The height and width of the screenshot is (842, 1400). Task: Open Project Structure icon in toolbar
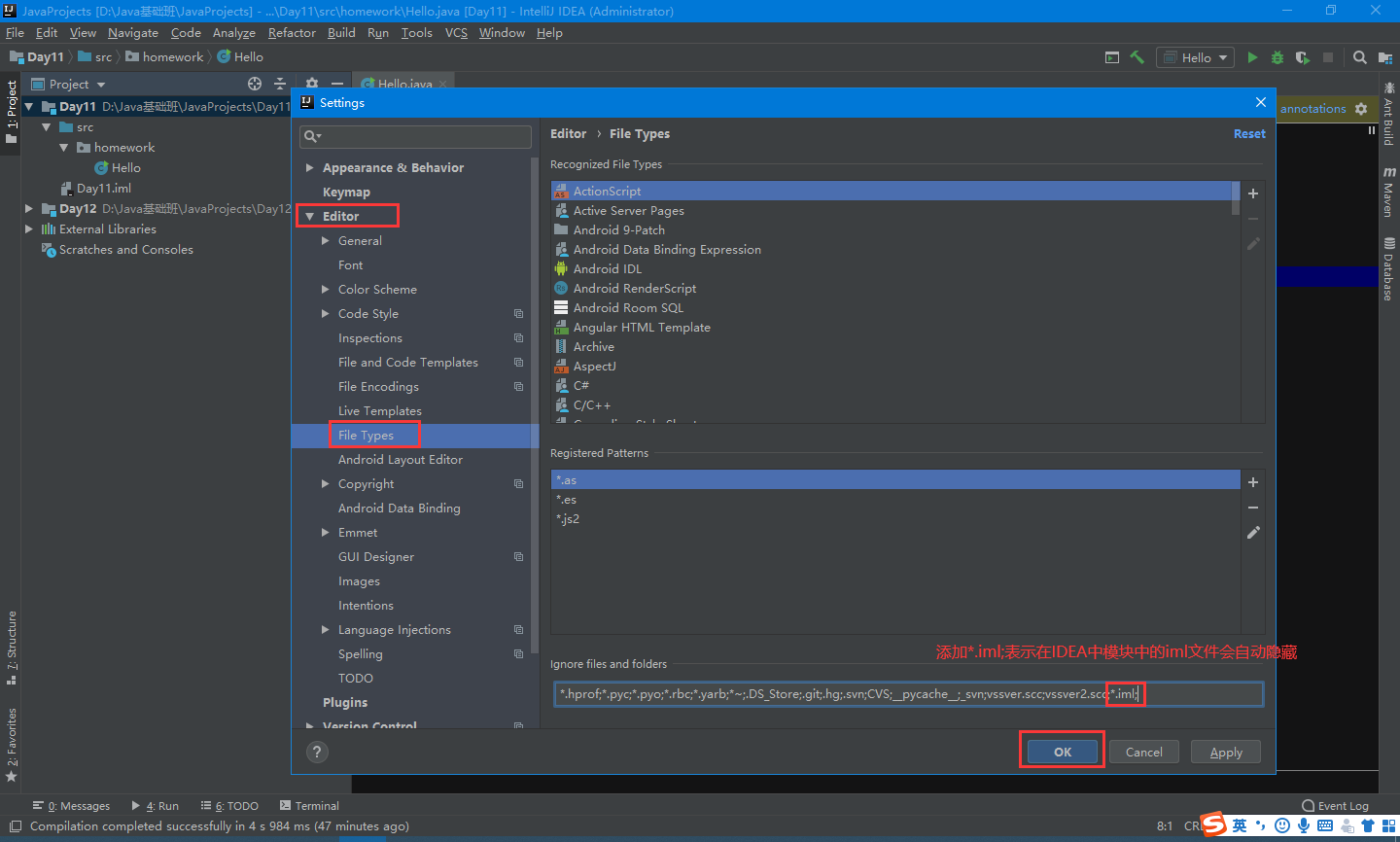pos(1385,57)
